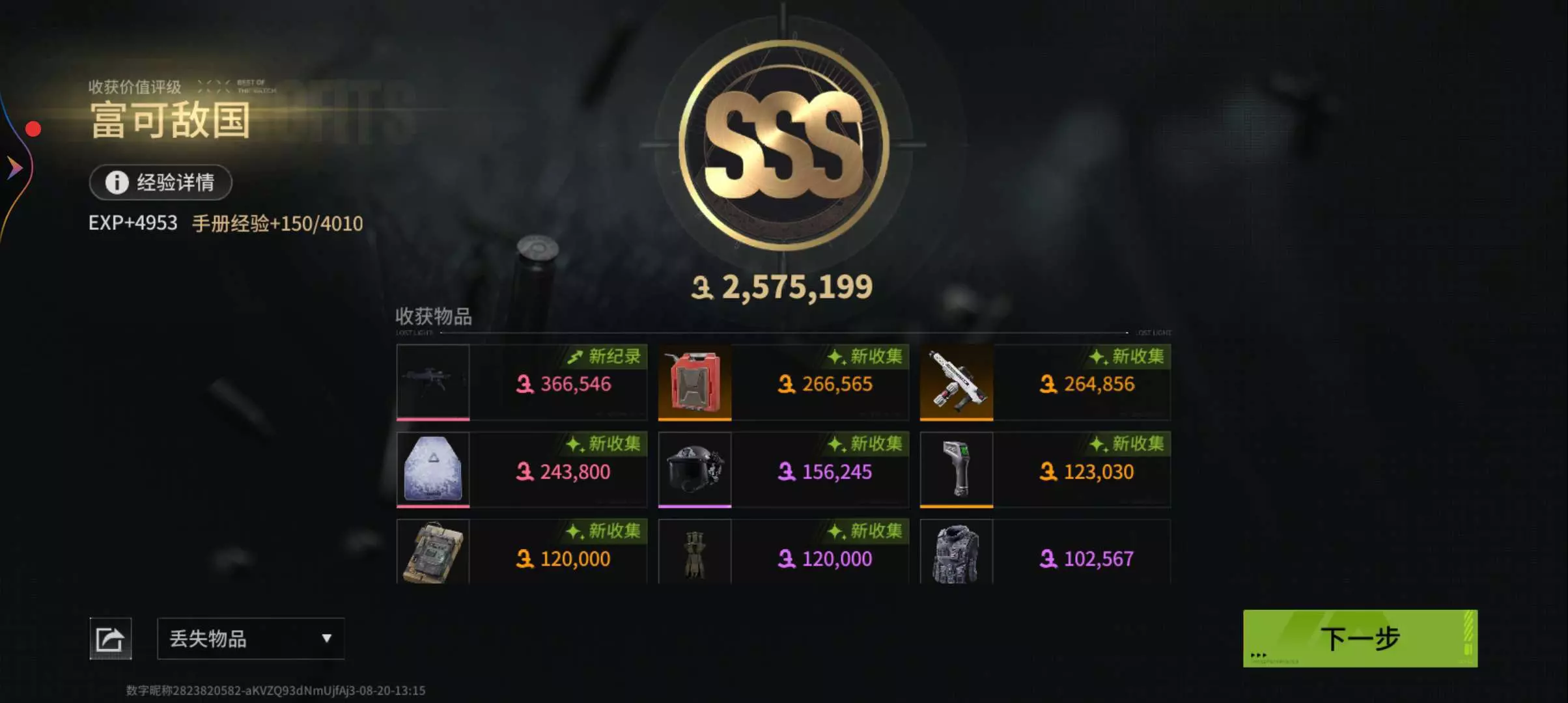Select the red fuel canister item
1568x703 pixels.
coord(695,382)
